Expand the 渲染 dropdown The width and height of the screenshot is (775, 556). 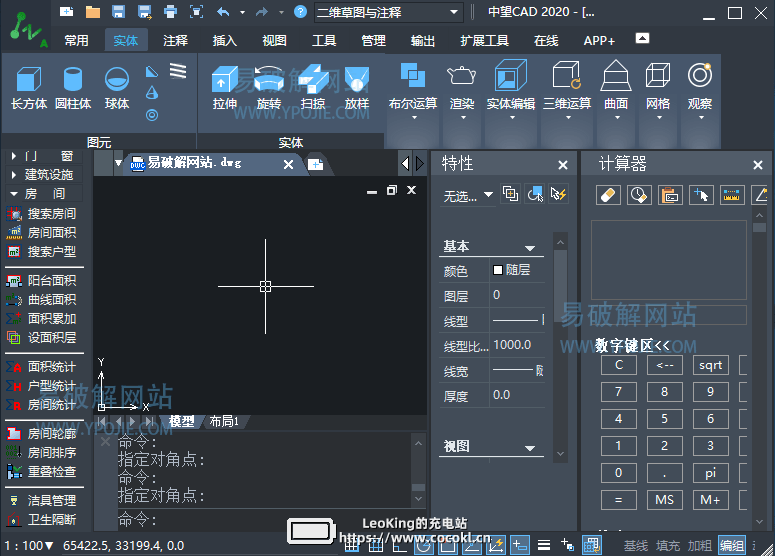pyautogui.click(x=463, y=118)
